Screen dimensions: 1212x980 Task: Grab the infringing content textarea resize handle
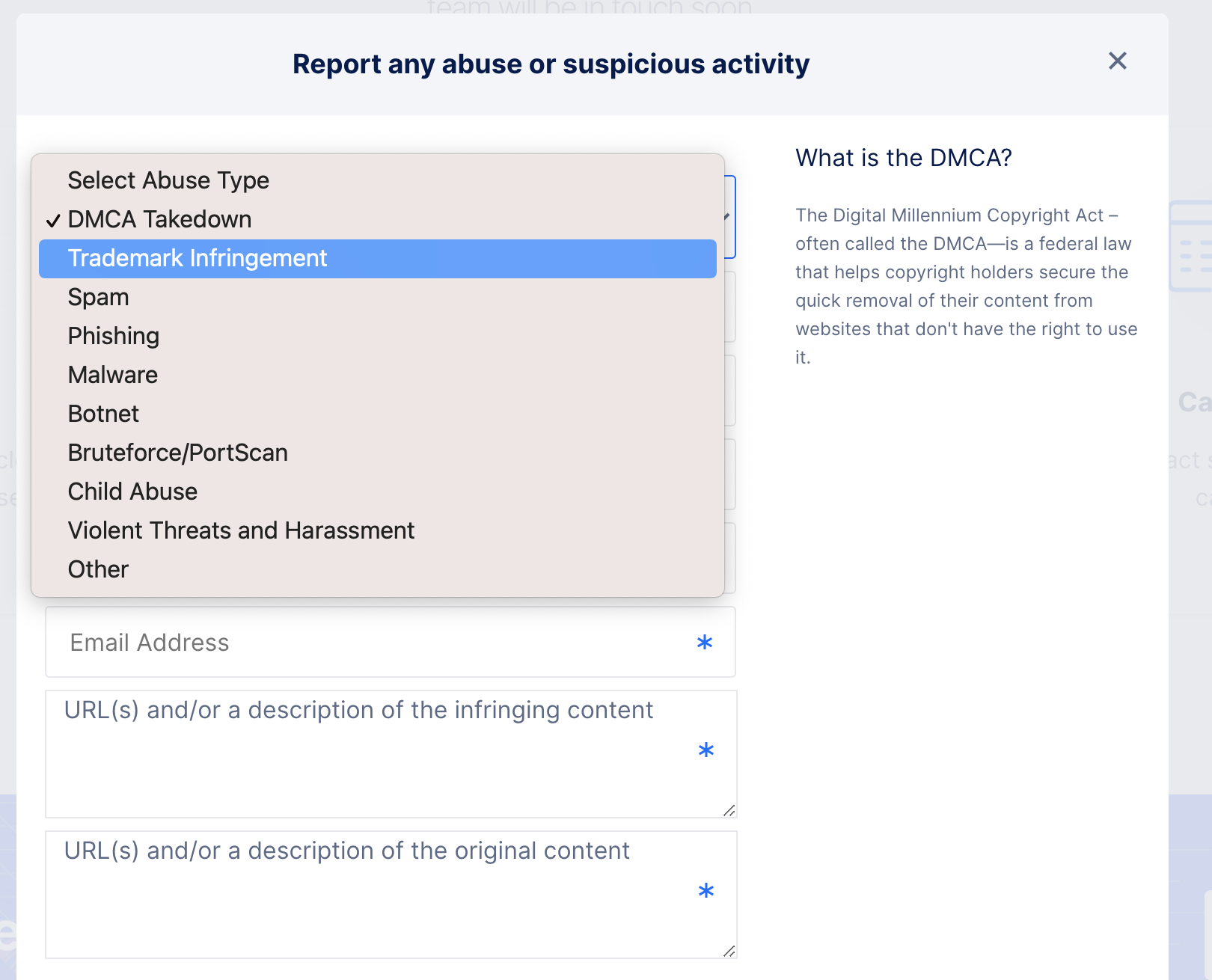tap(729, 810)
